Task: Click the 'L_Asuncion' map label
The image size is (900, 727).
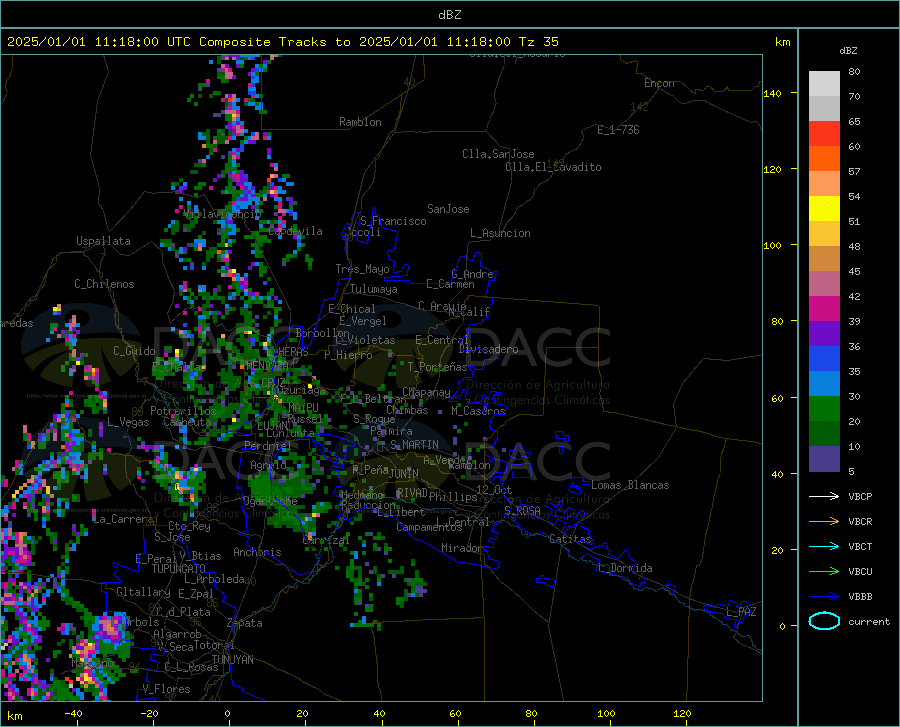Action: tap(500, 233)
